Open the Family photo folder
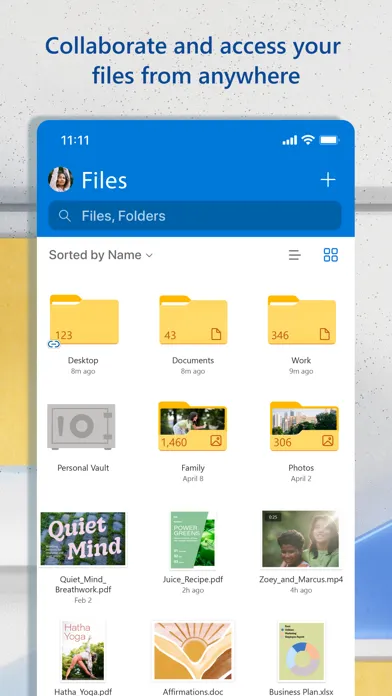The width and height of the screenshot is (392, 696). [x=193, y=426]
